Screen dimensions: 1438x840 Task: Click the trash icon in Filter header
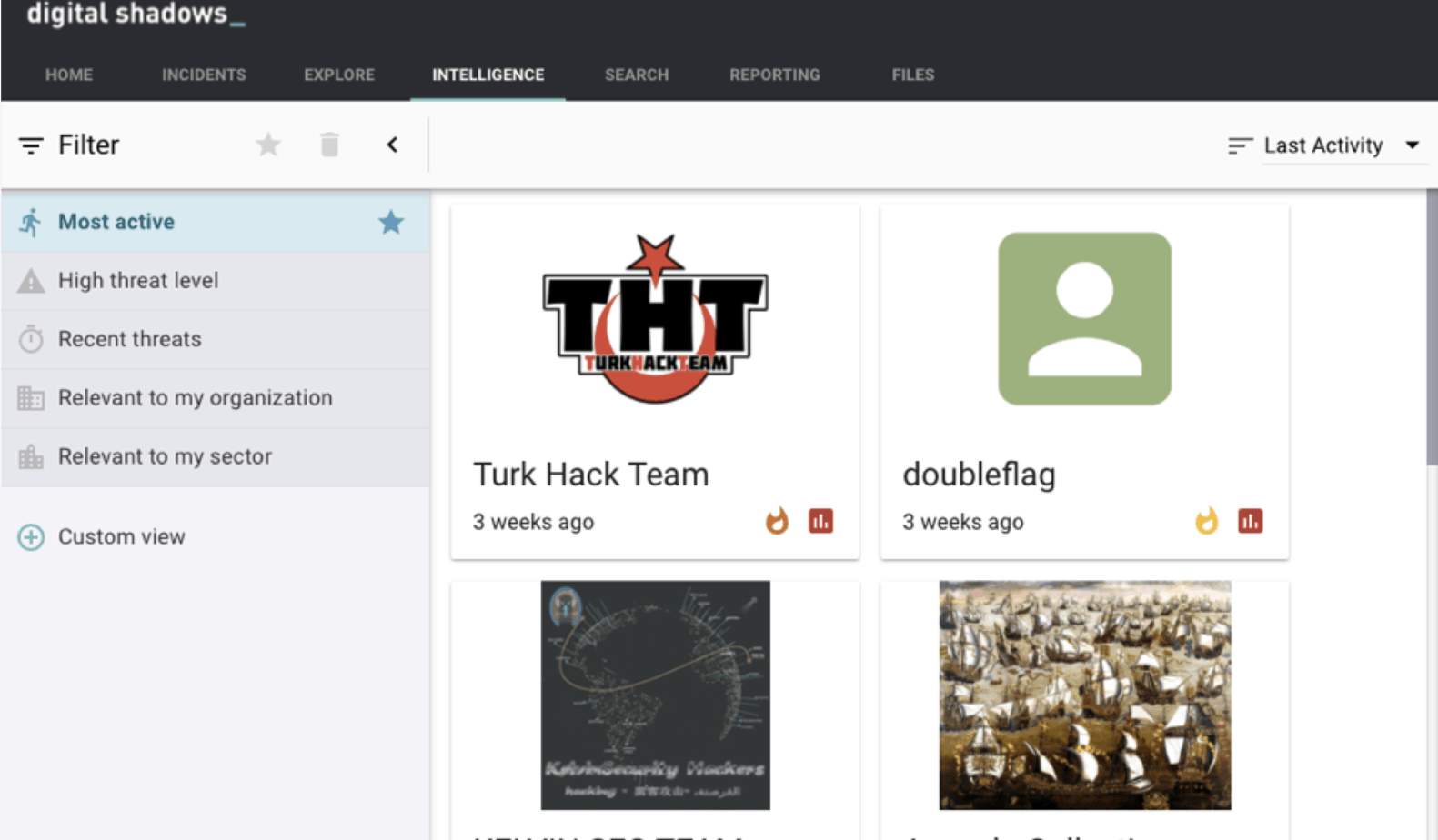329,145
